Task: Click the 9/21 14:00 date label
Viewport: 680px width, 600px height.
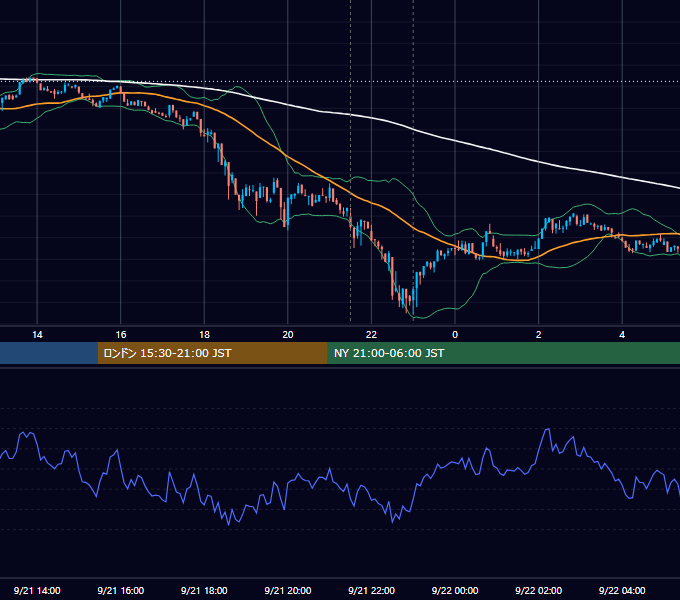Action: coord(37,590)
